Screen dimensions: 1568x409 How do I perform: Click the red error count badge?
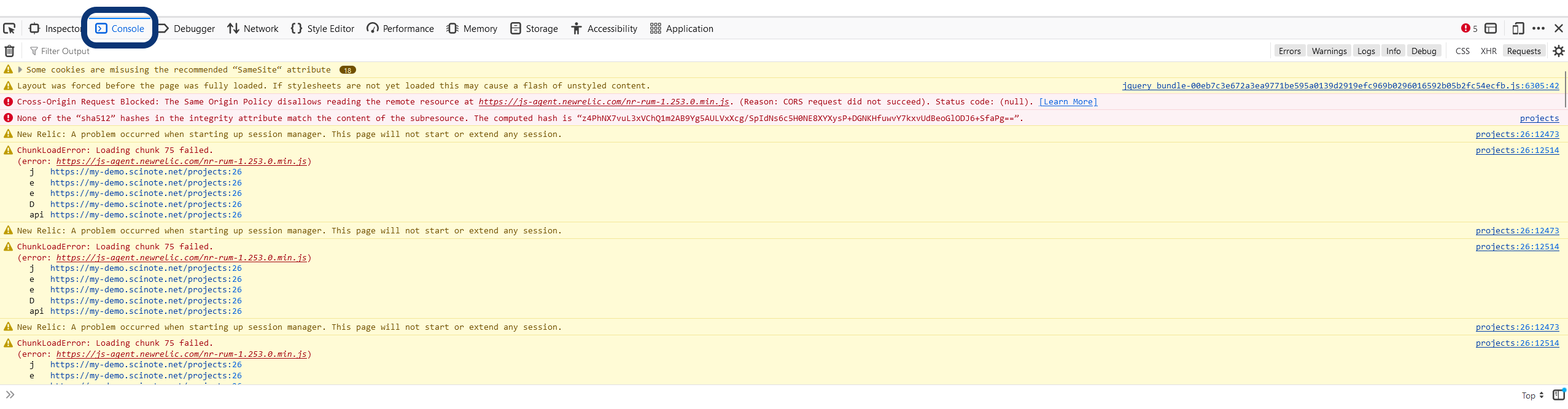1469,28
